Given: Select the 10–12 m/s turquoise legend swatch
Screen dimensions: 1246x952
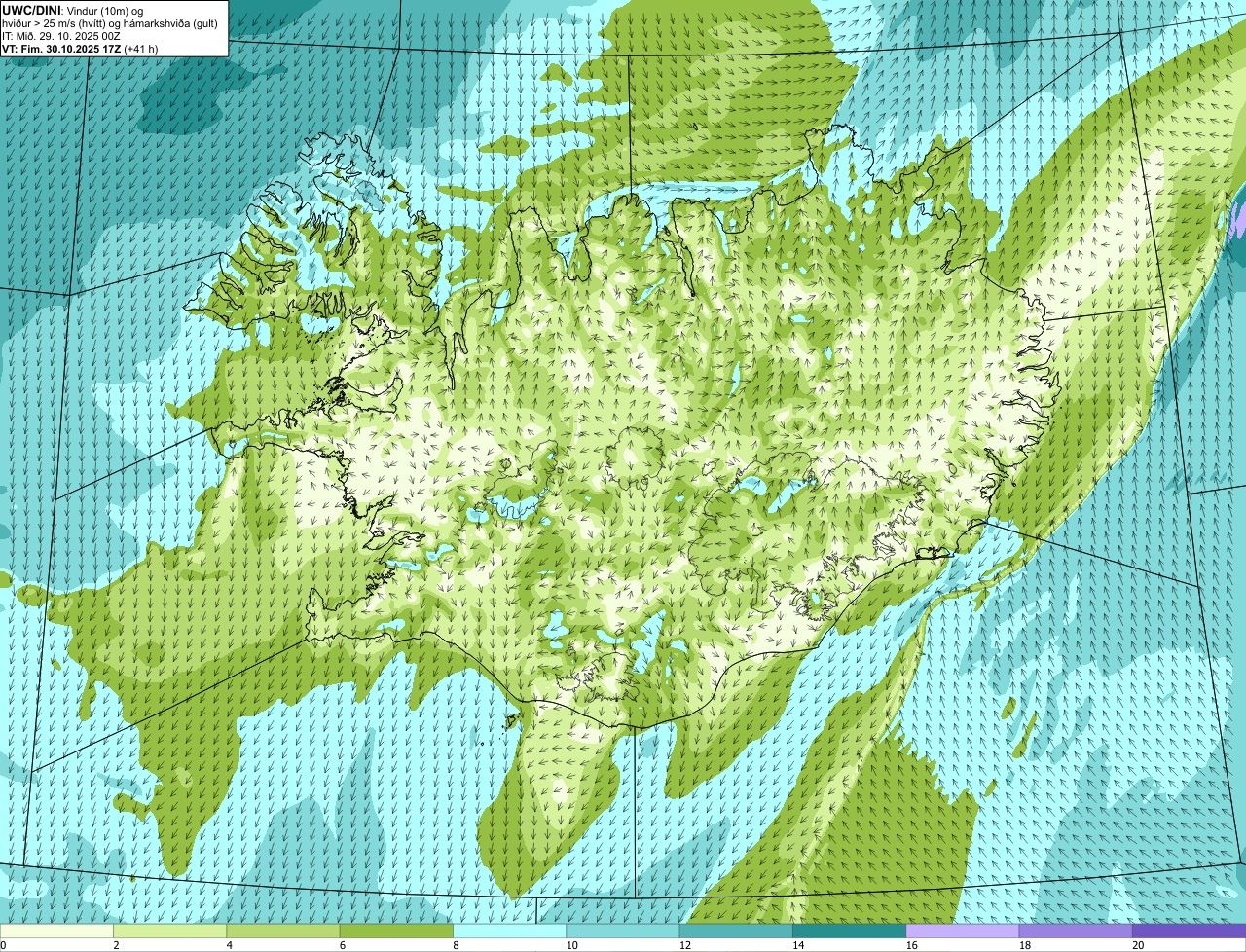Looking at the screenshot, I should coord(623,931).
